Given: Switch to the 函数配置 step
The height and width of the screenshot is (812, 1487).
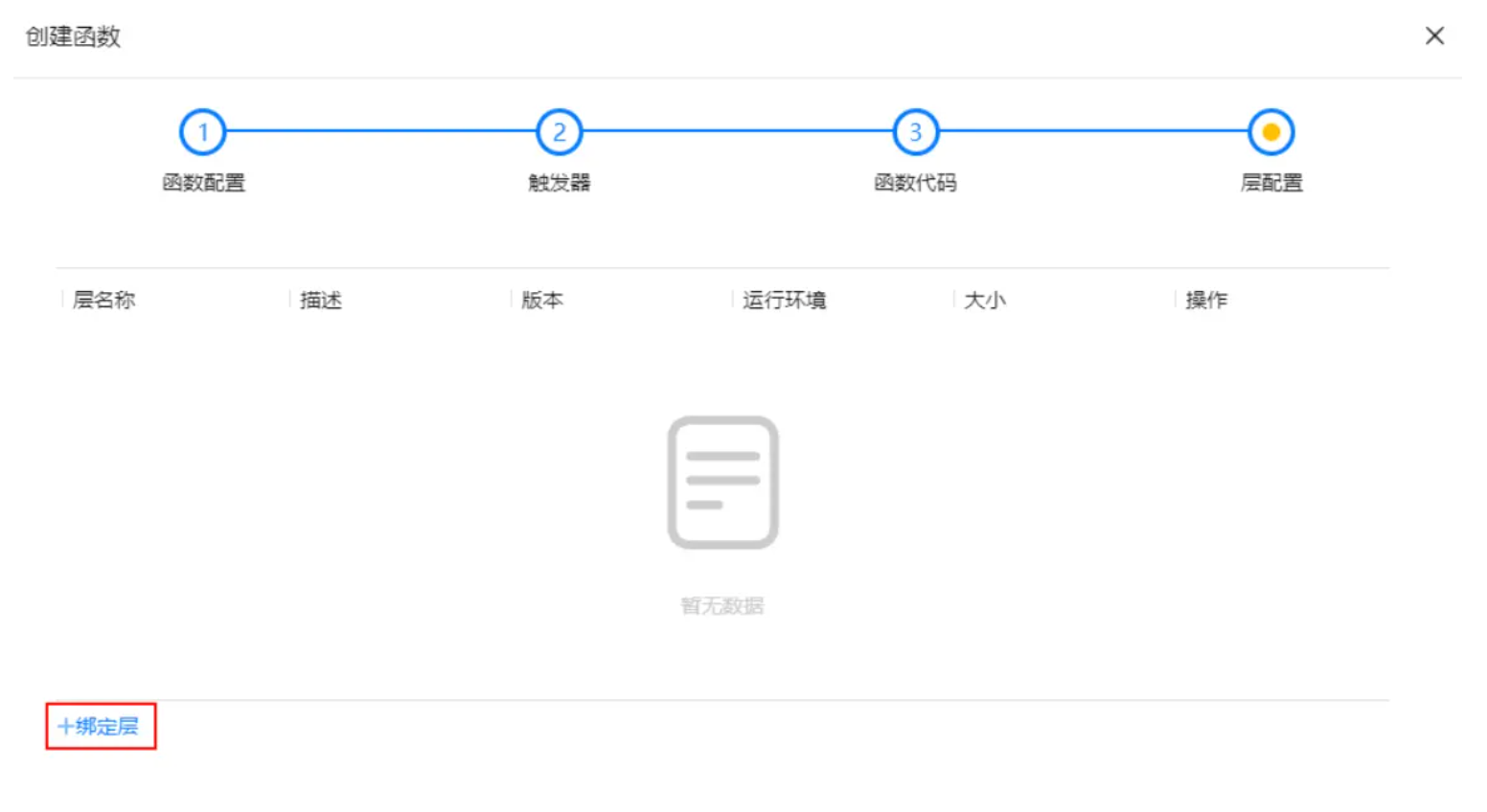Looking at the screenshot, I should tap(202, 182).
